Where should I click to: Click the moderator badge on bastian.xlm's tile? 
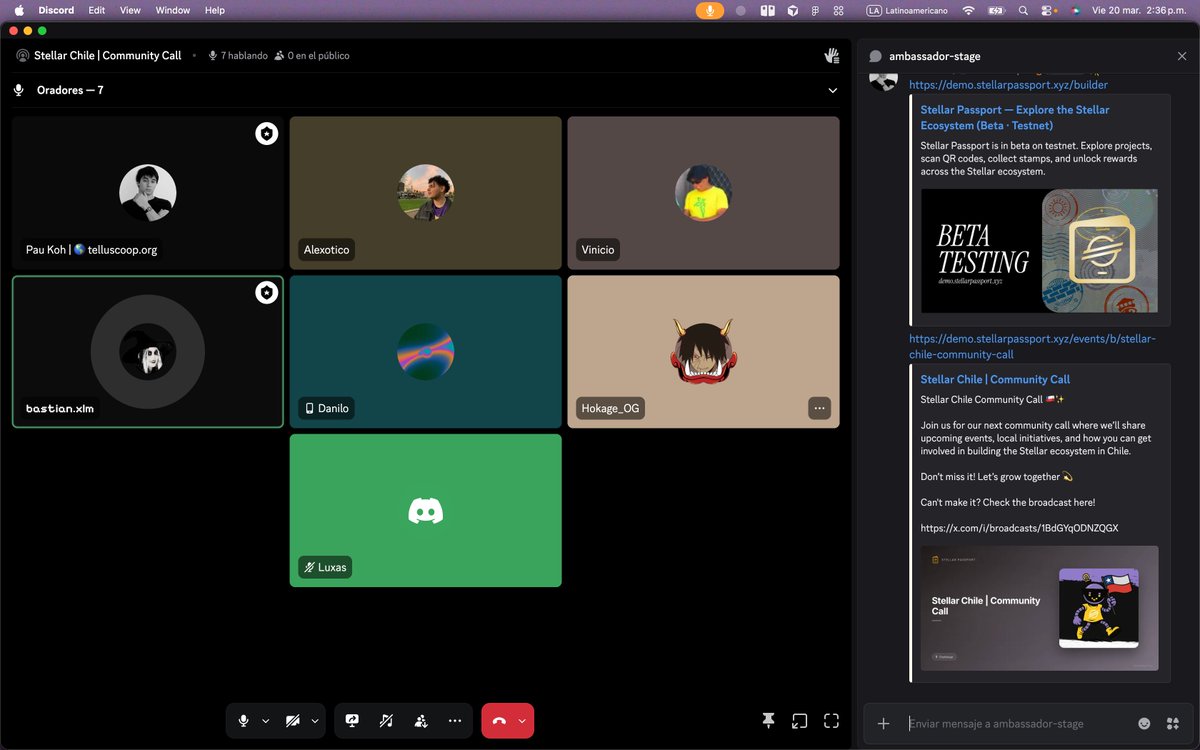(266, 292)
